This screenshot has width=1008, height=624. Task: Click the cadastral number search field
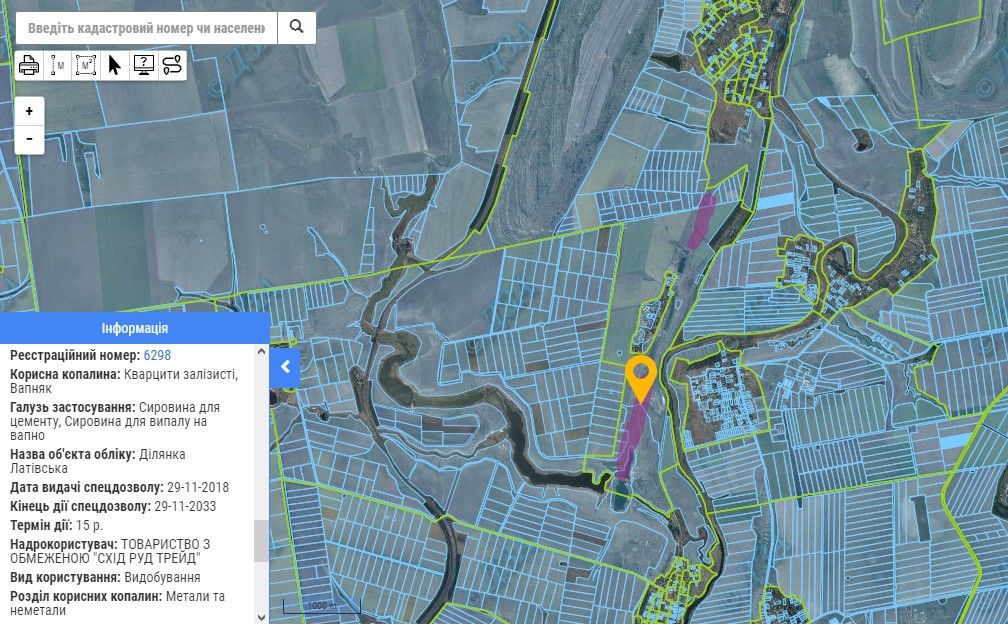[146, 28]
